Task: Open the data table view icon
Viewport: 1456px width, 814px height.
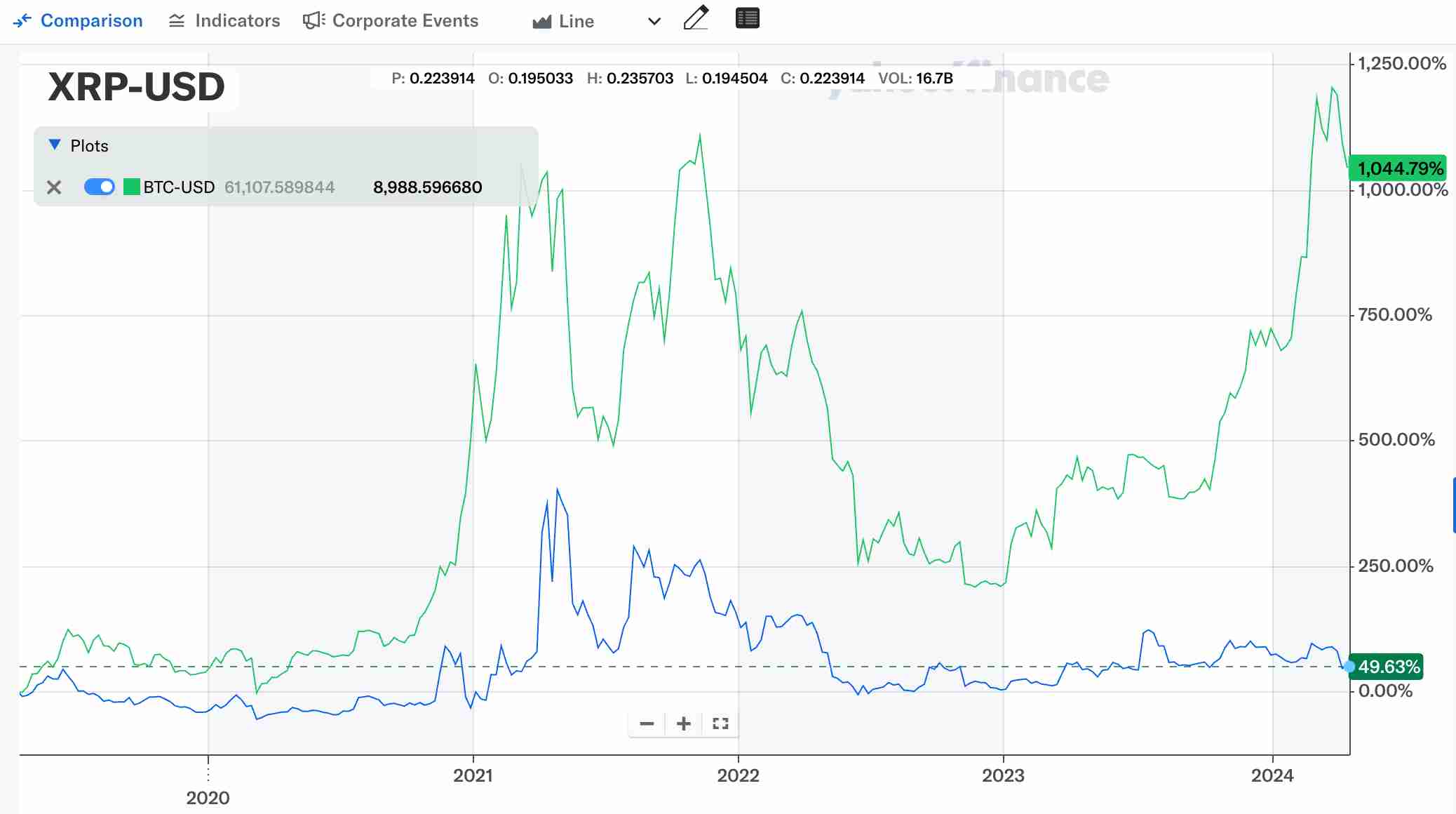Action: (747, 18)
